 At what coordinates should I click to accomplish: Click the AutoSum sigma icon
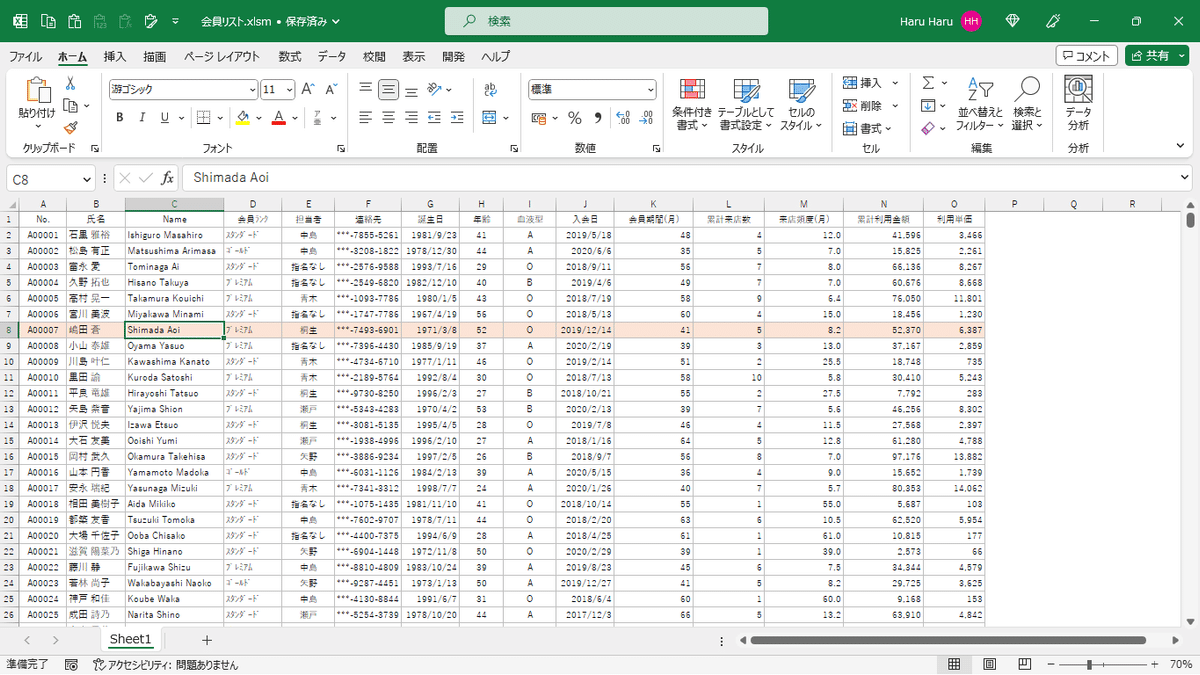928,83
